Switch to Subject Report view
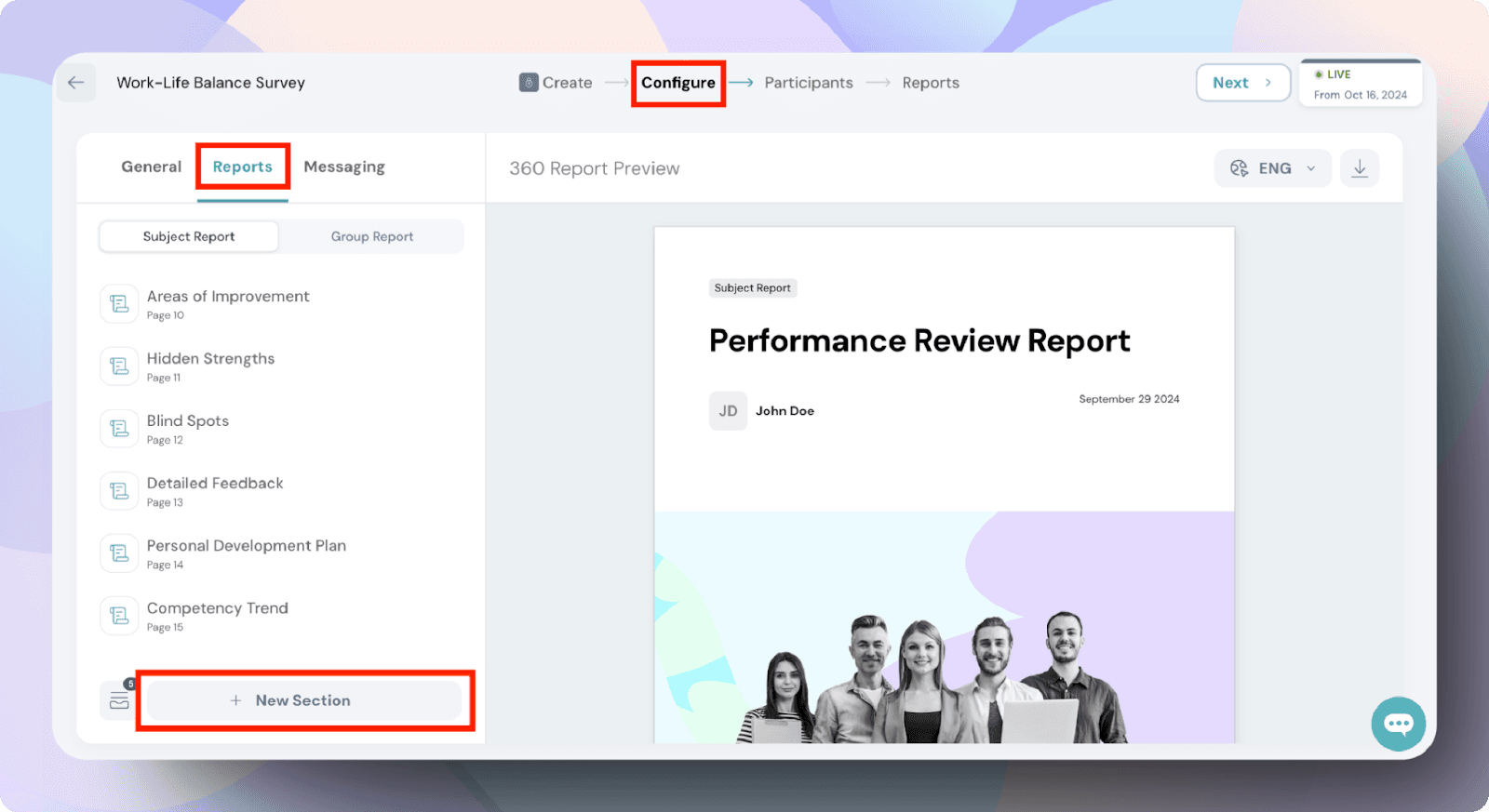 pyautogui.click(x=189, y=236)
